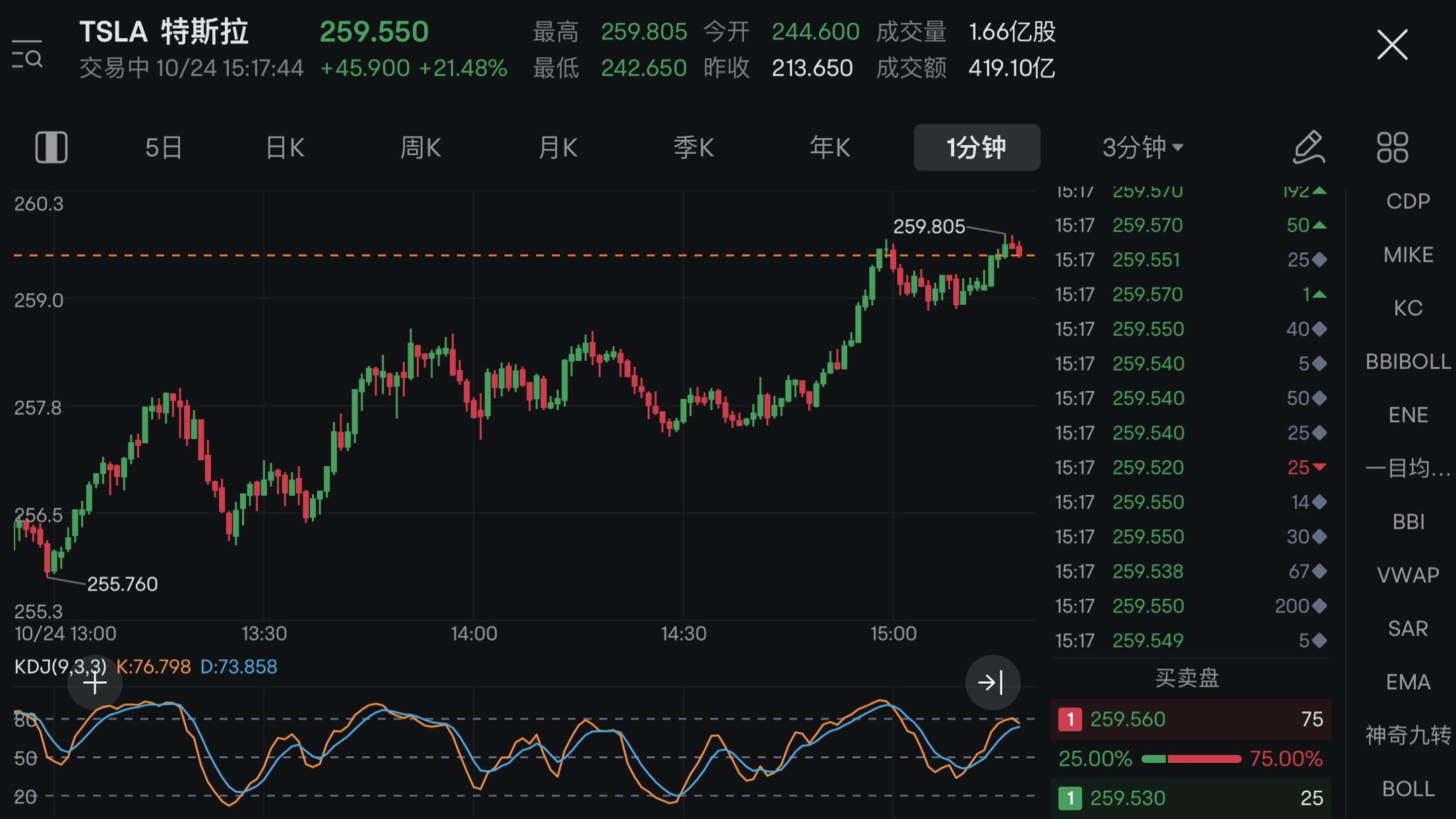Enable the BBIBOLL indicator
1456x819 pixels.
(1408, 362)
